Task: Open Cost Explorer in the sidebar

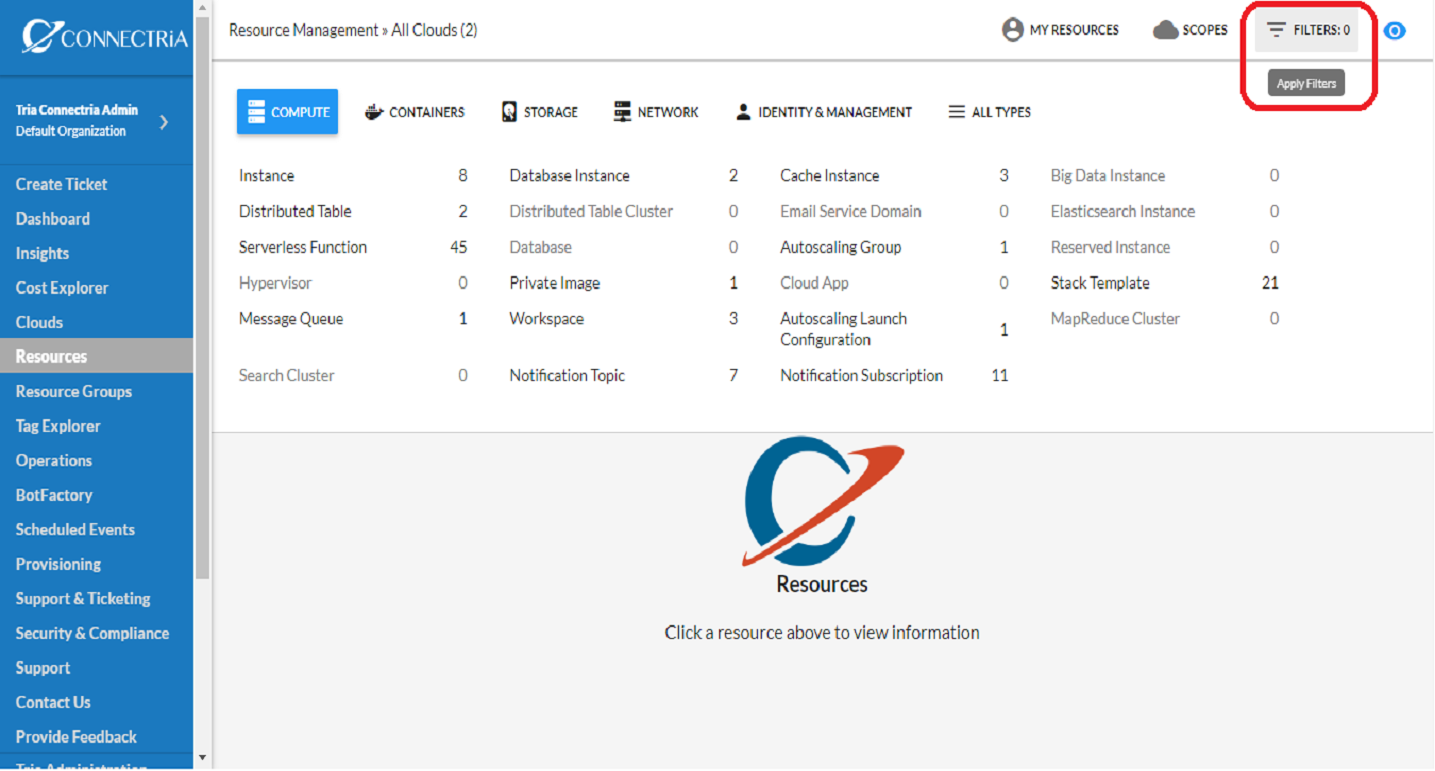Action: [62, 288]
